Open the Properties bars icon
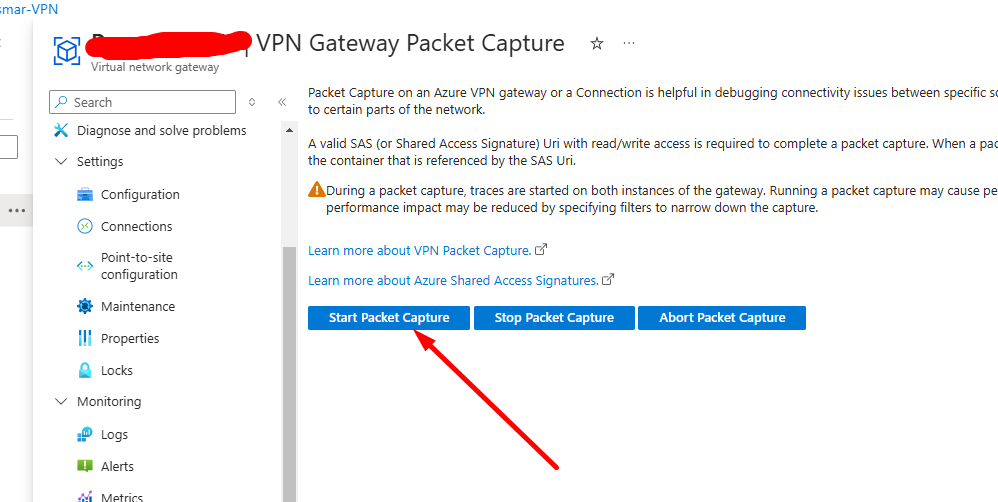998x502 pixels. (85, 338)
